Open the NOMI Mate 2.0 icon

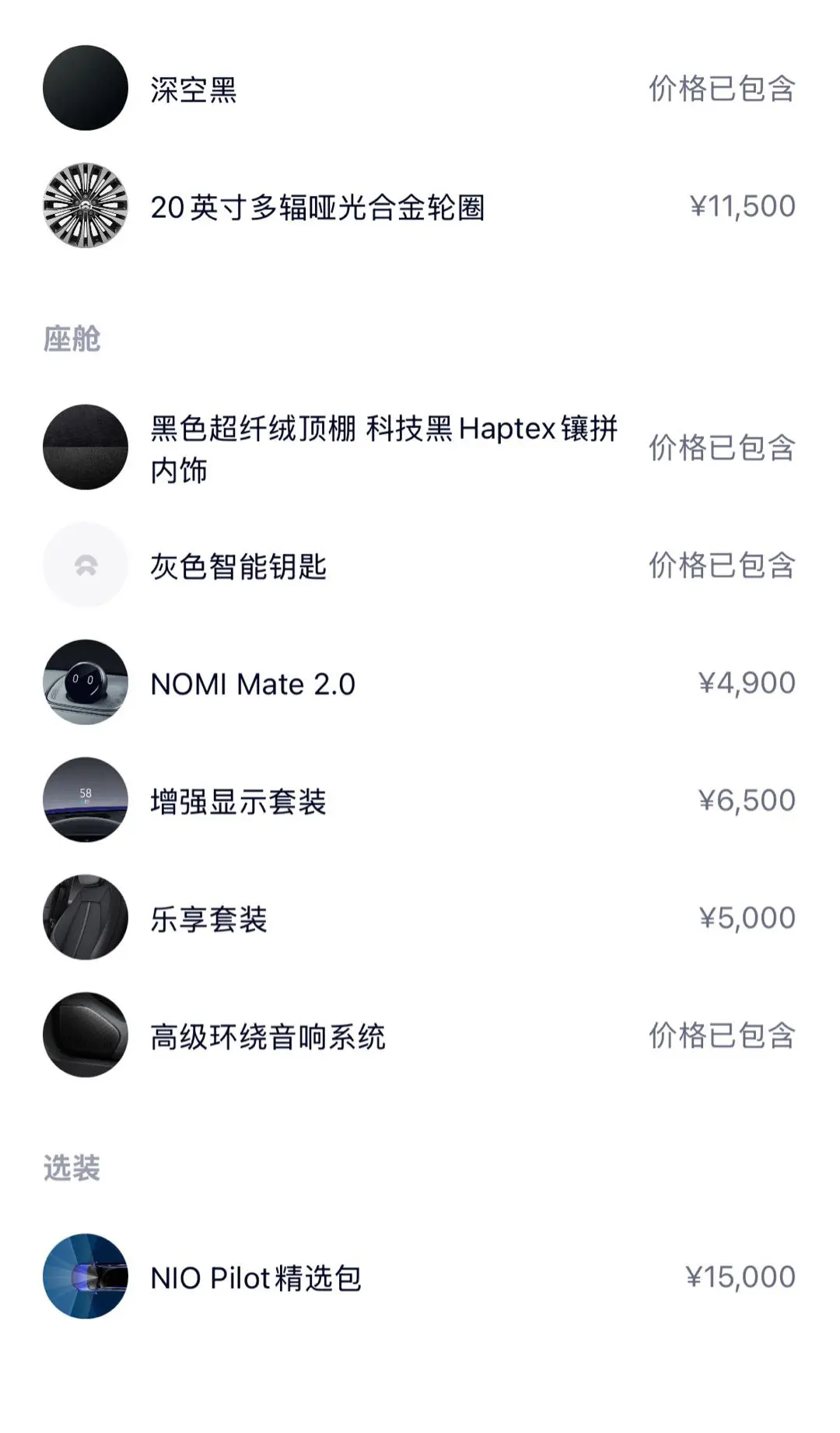click(x=86, y=682)
